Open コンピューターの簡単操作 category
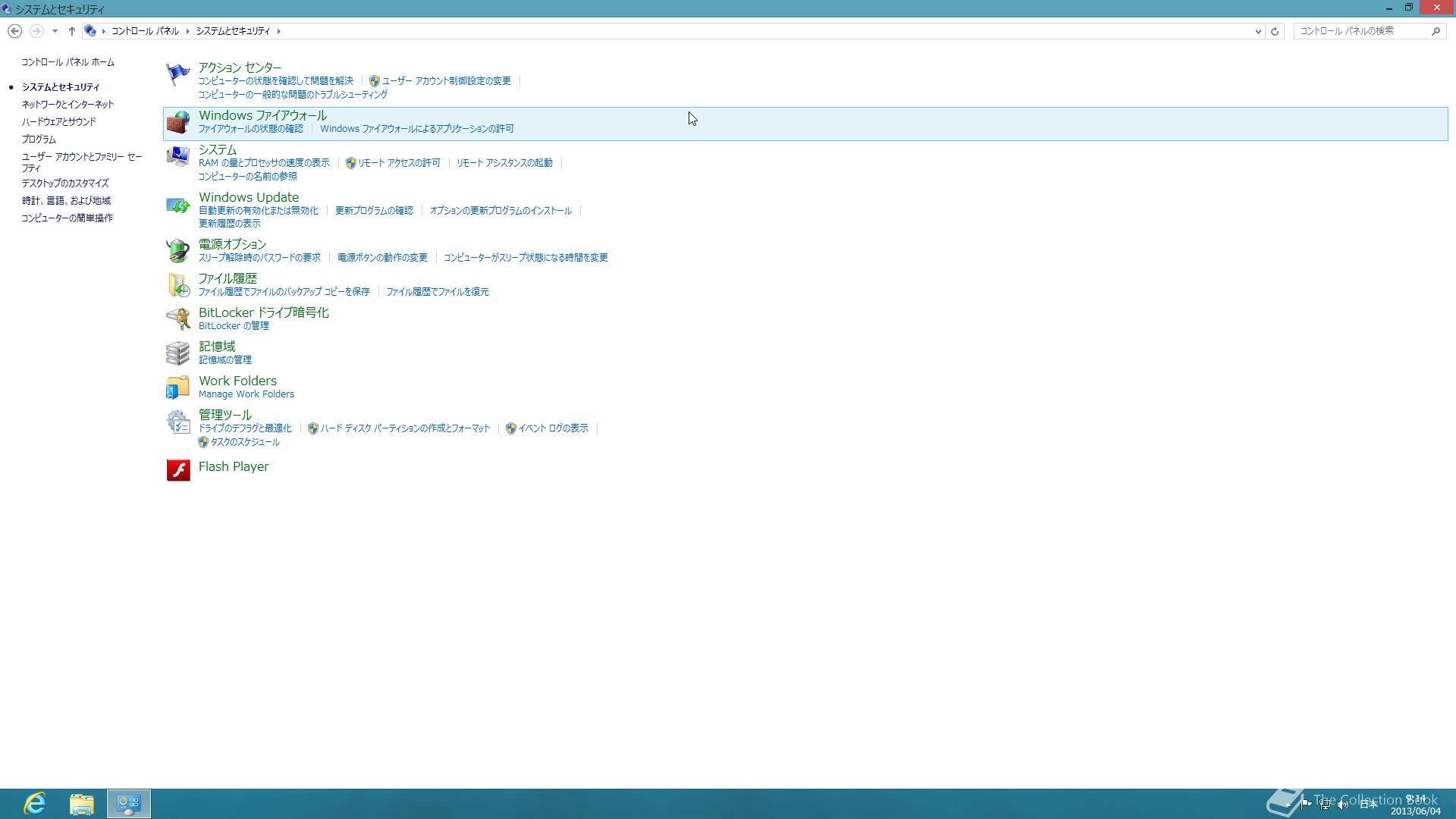Screen dimensions: 1456x819 [x=67, y=218]
